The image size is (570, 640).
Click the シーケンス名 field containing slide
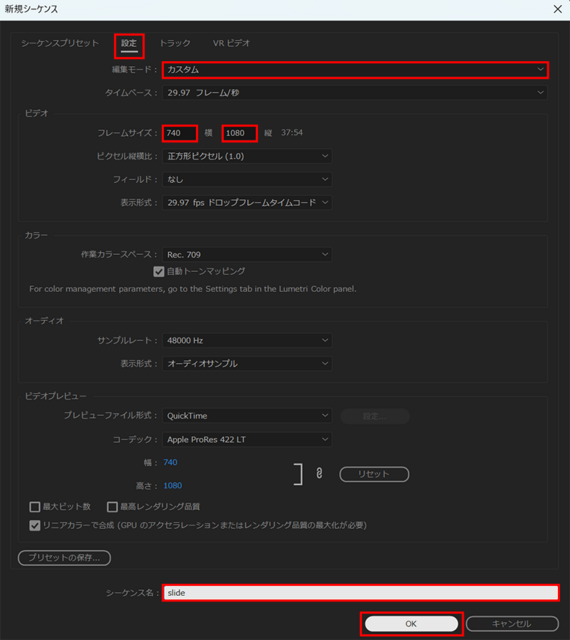pyautogui.click(x=361, y=593)
